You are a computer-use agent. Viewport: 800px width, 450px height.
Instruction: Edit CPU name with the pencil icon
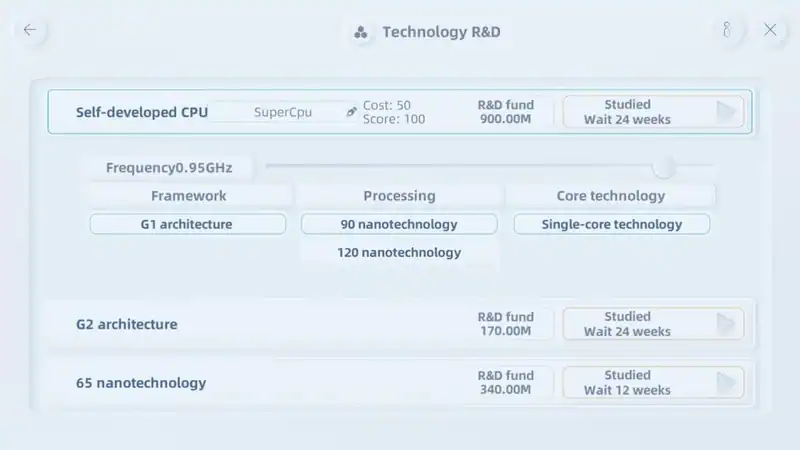(351, 112)
